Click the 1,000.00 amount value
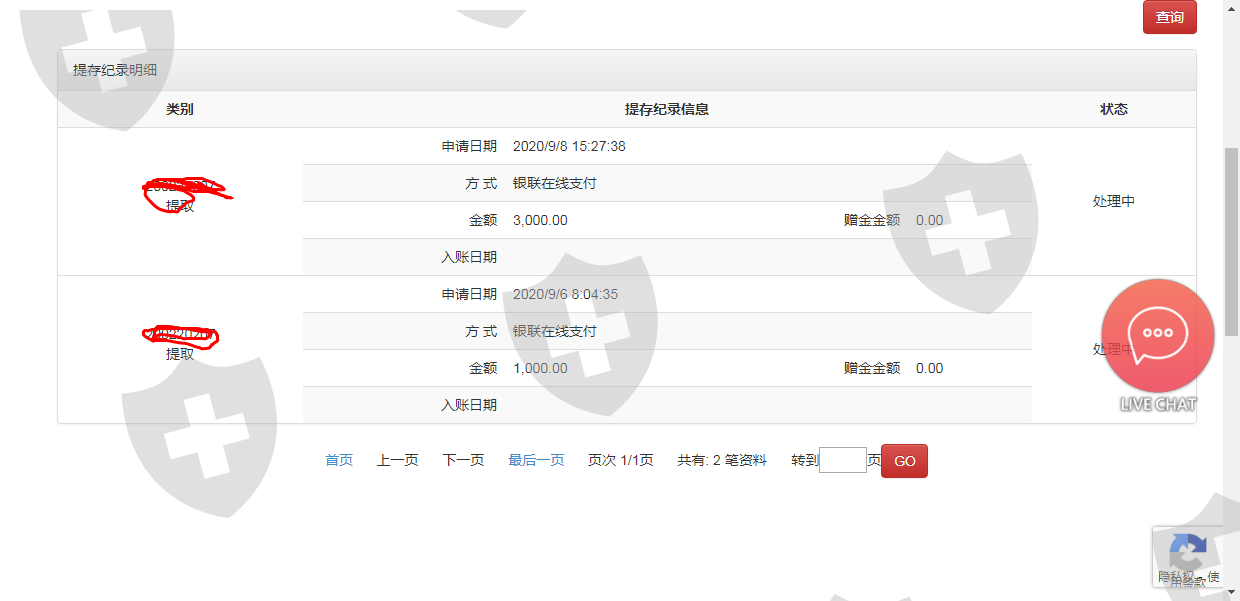Viewport: 1240px width, 601px height. [540, 368]
